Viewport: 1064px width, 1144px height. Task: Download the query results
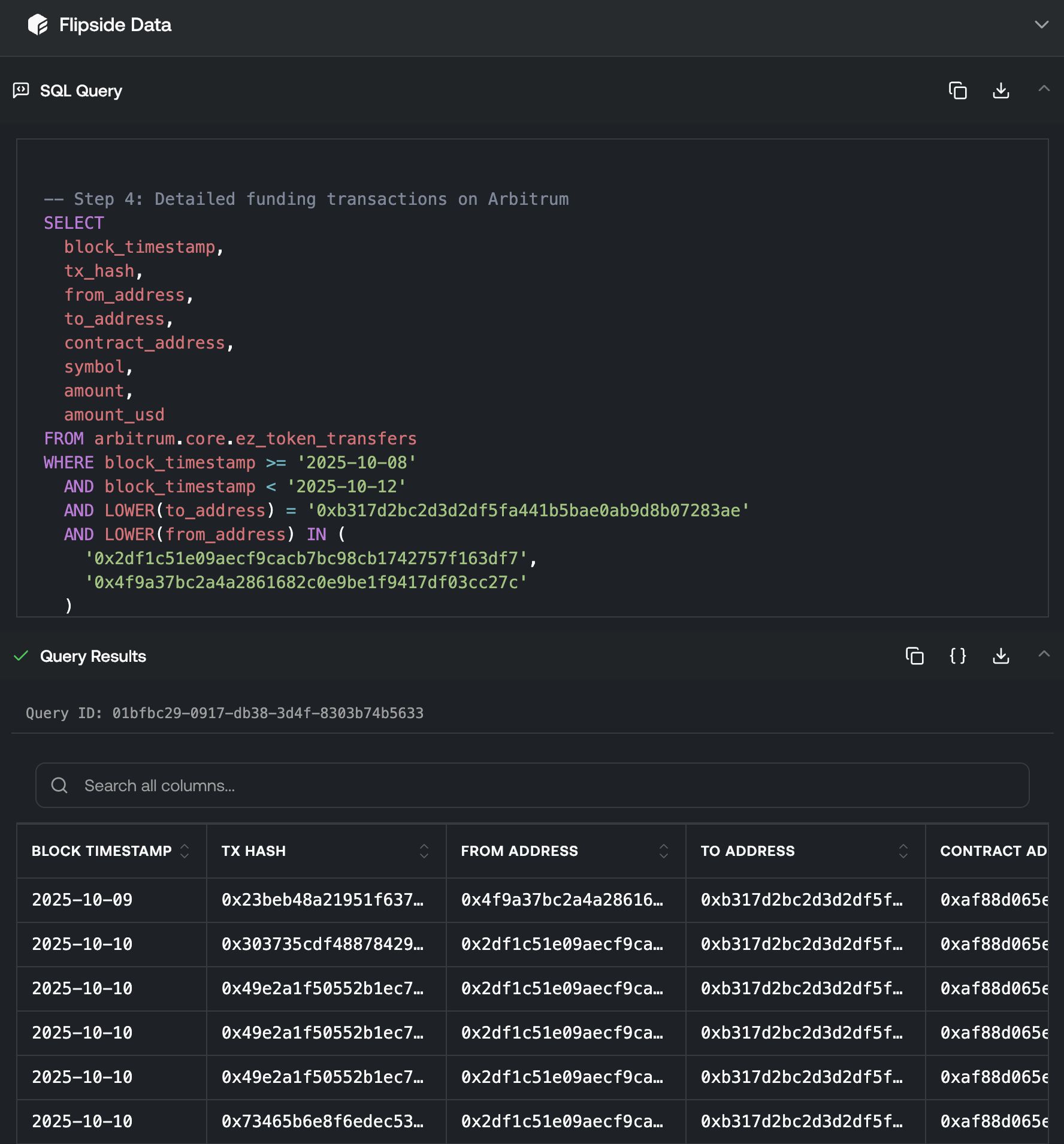(1000, 656)
